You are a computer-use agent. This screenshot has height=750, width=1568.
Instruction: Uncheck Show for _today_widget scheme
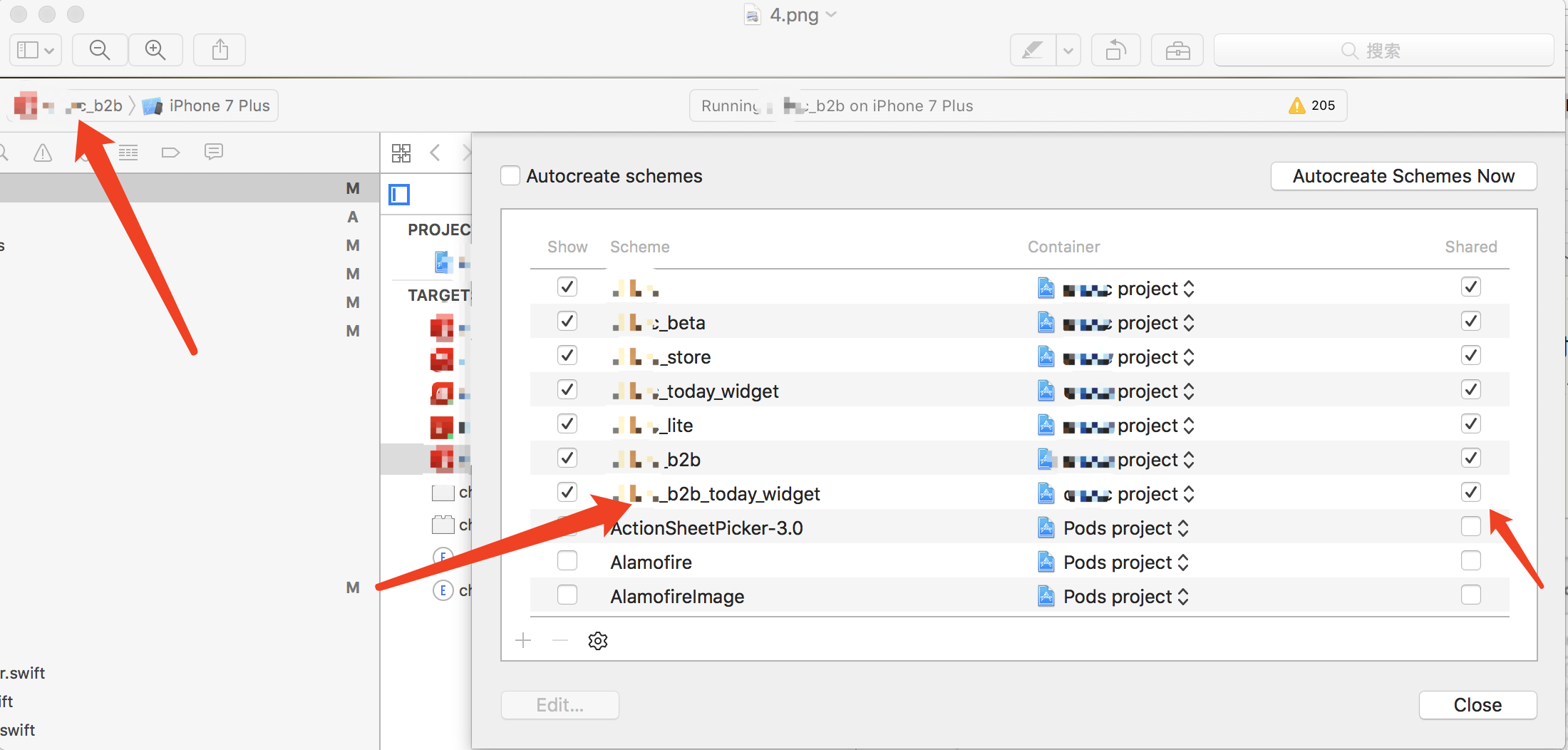pos(567,389)
